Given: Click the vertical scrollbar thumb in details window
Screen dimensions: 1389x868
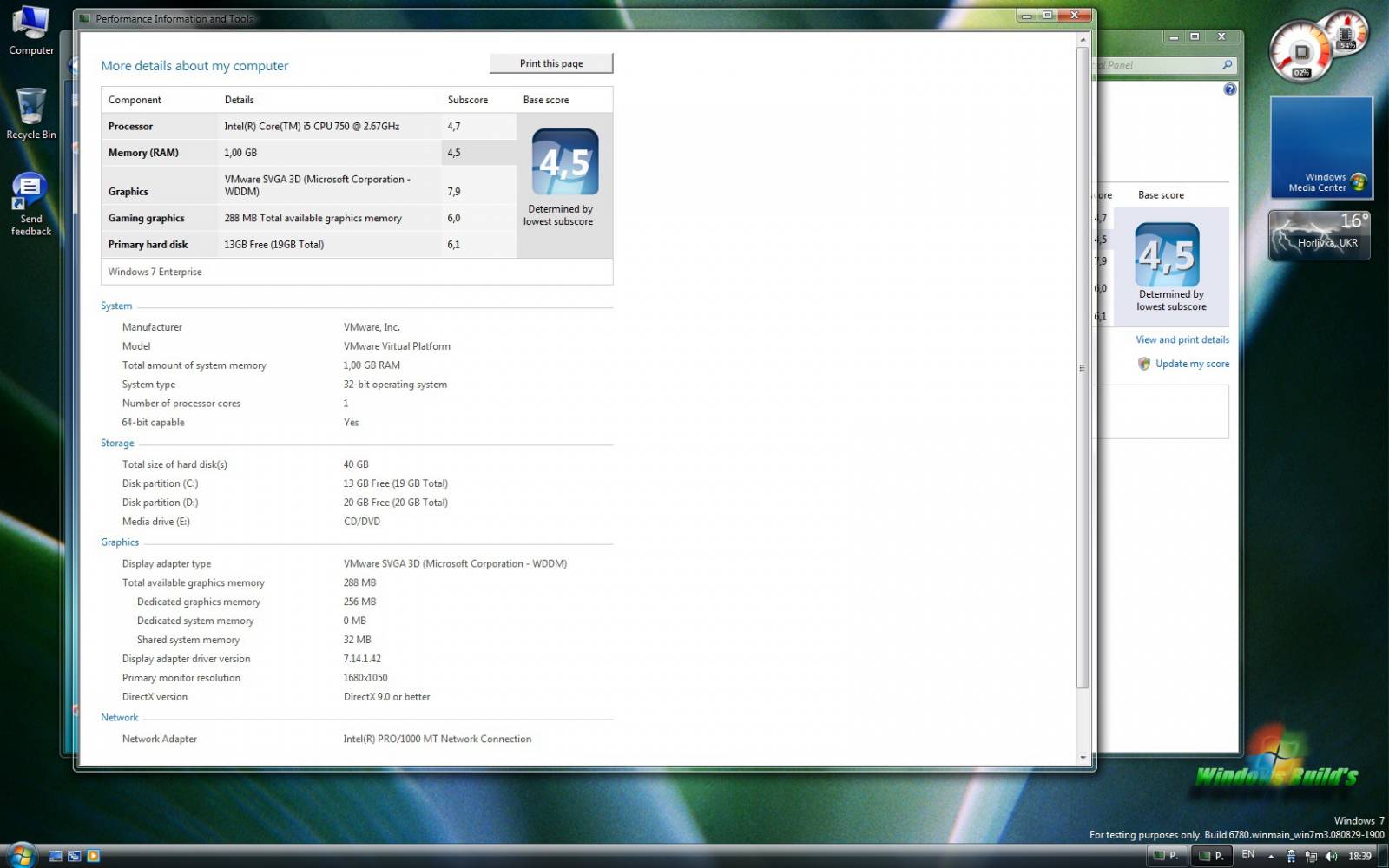Looking at the screenshot, I should tap(1083, 368).
